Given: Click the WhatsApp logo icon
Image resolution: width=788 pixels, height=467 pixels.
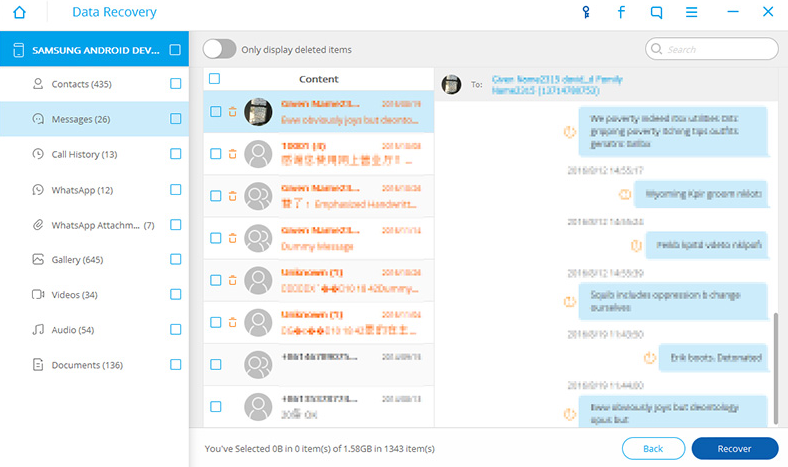Looking at the screenshot, I should coord(38,190).
